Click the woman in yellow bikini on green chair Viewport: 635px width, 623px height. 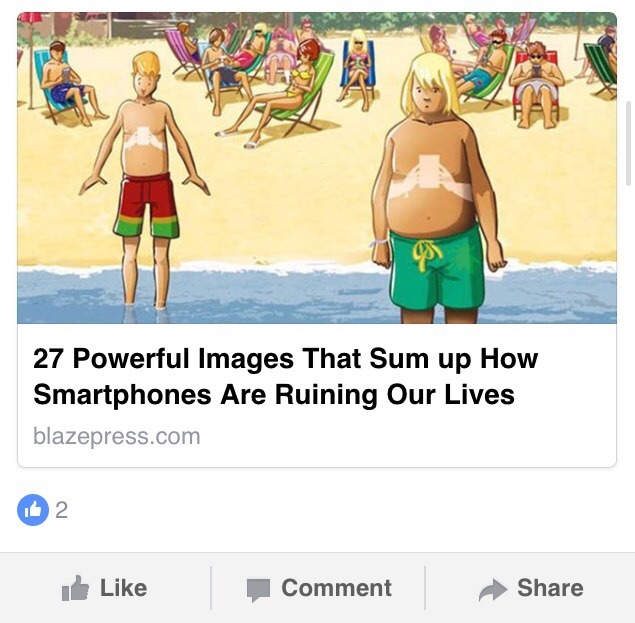279,91
